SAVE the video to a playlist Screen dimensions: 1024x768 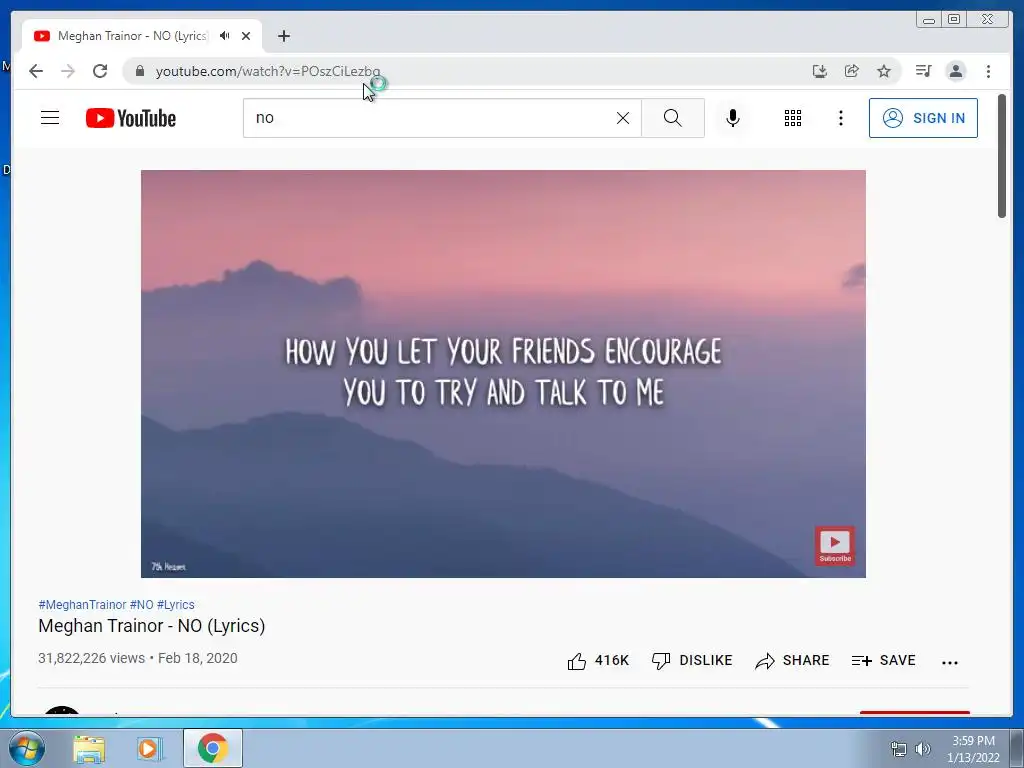(884, 661)
